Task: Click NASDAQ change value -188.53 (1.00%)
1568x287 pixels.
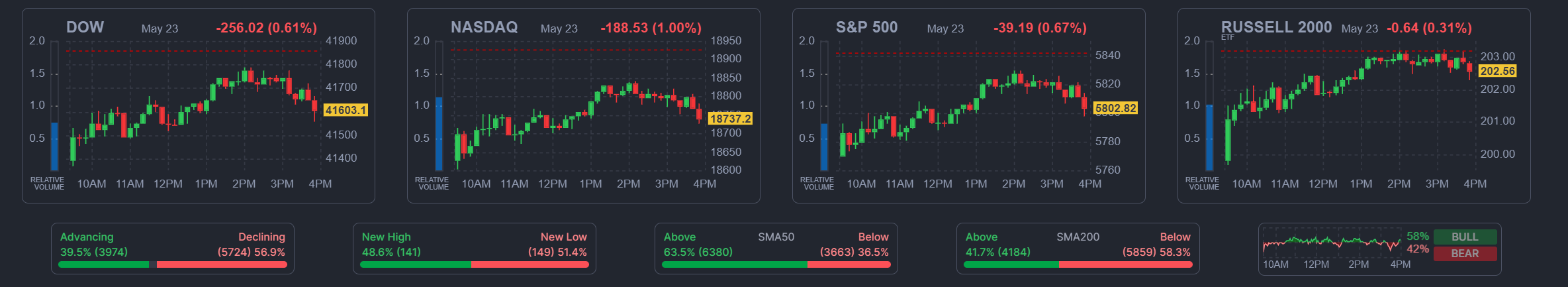Action: (x=651, y=28)
